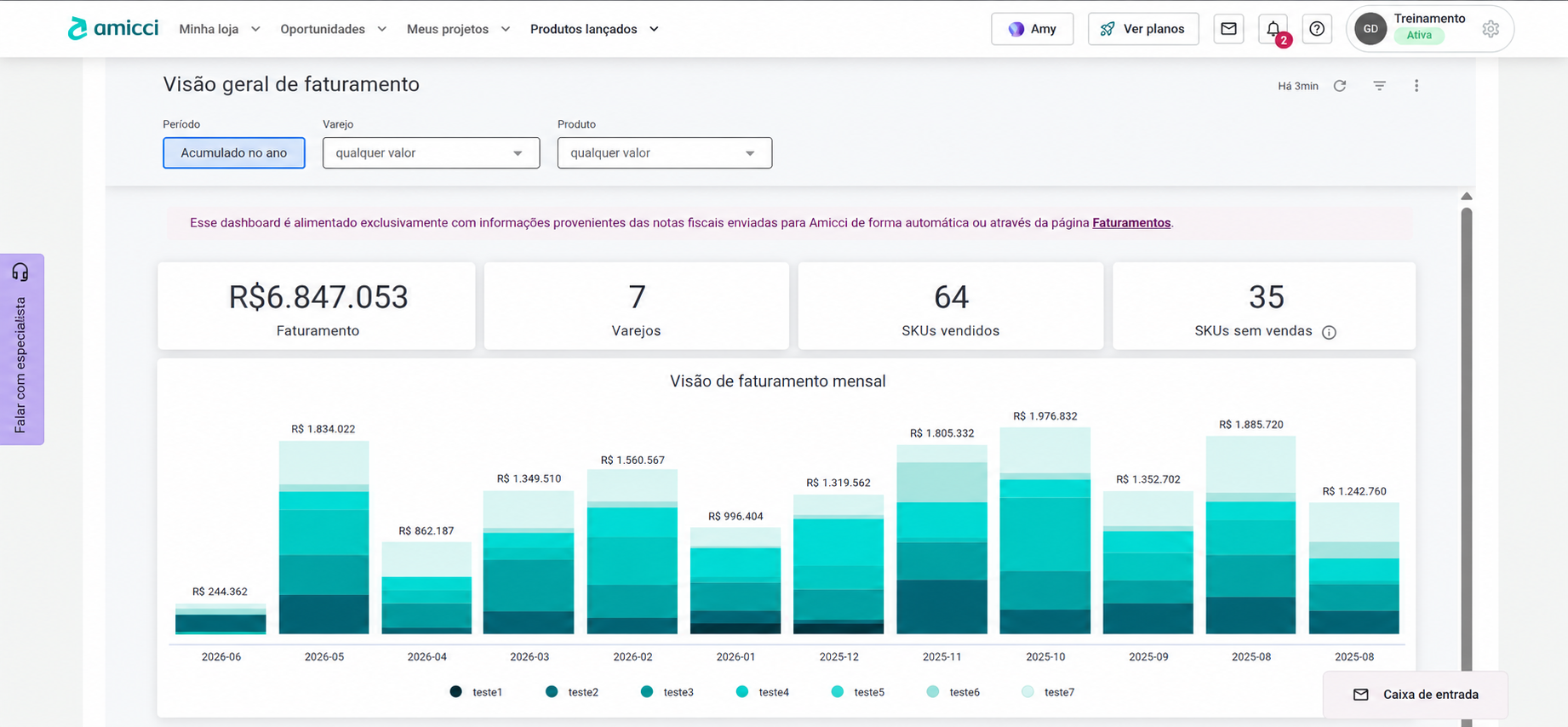Click info icon beside SKUs sem vendas
The height and width of the screenshot is (727, 1568).
point(1329,332)
